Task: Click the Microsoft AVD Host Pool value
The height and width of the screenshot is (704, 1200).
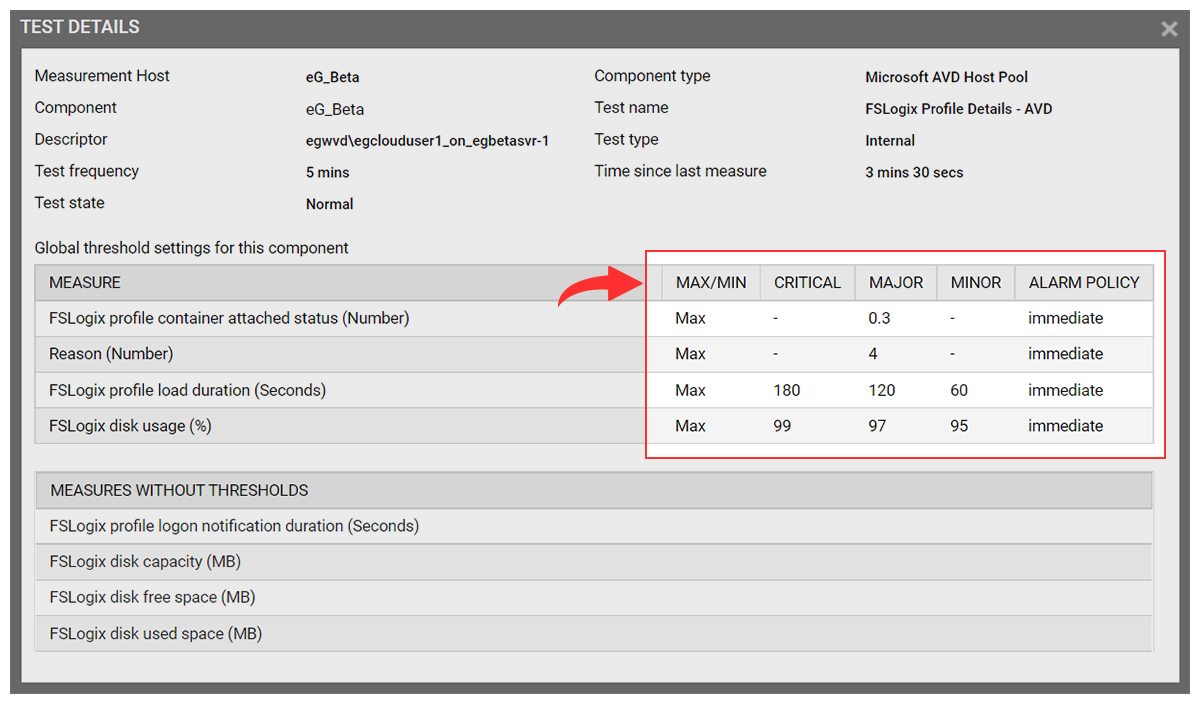Action: [946, 77]
